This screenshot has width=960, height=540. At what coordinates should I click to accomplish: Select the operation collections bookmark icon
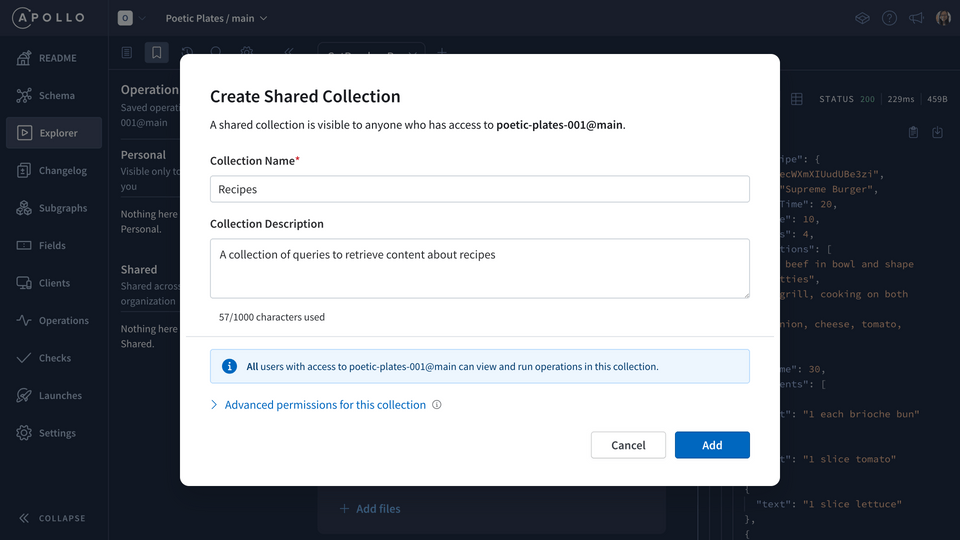coord(157,53)
